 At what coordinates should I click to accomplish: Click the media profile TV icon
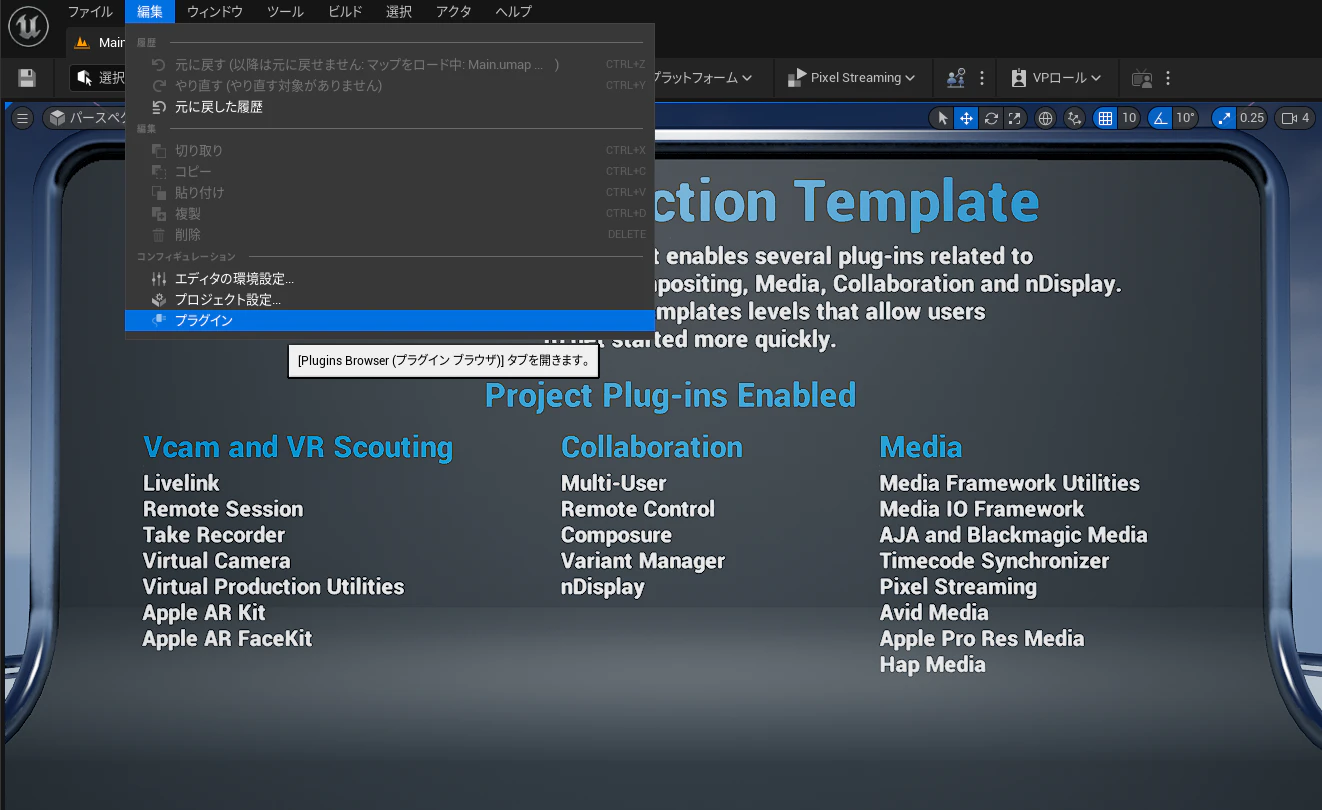(1141, 78)
